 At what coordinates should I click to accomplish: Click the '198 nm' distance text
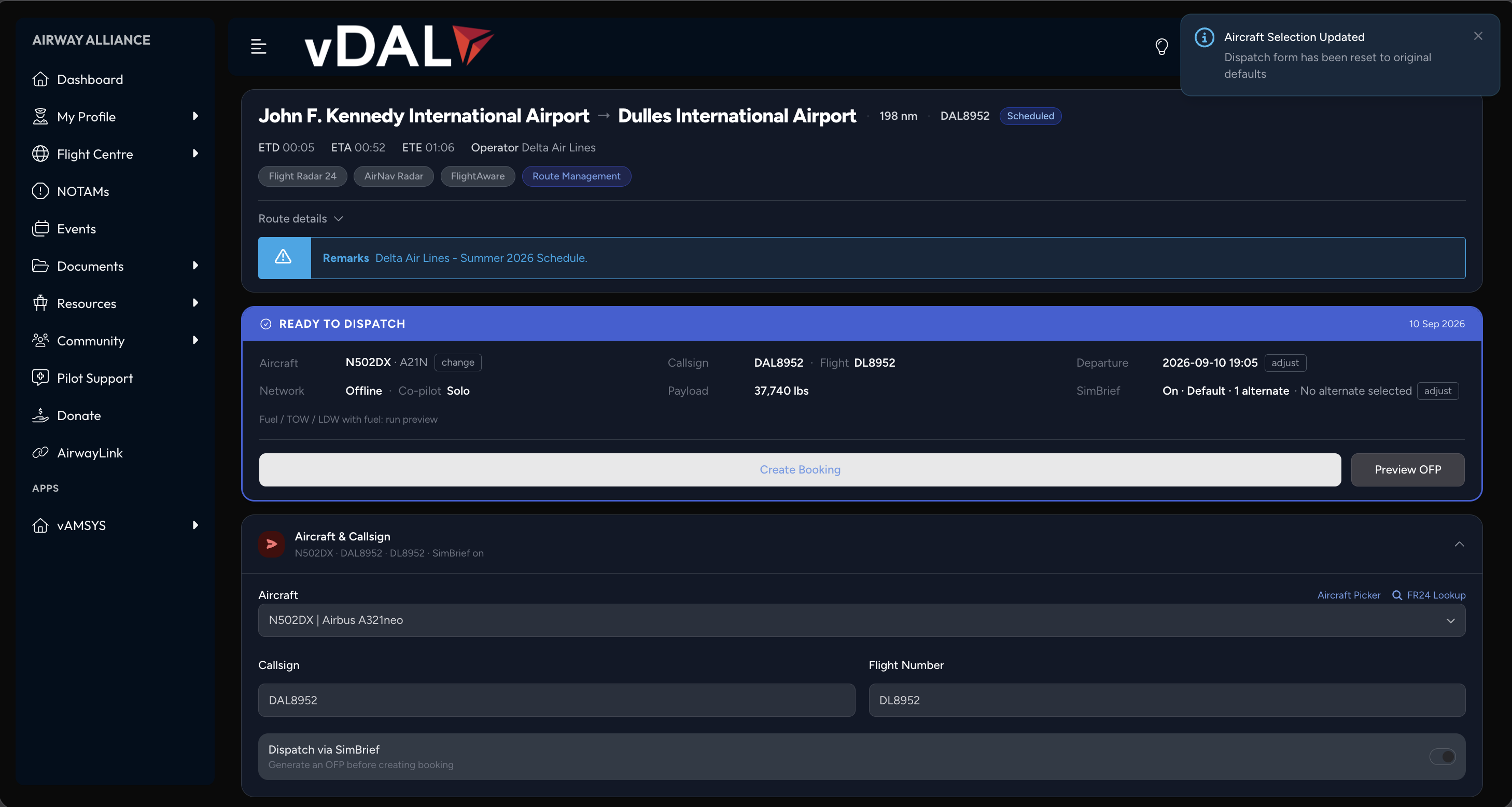pos(898,116)
